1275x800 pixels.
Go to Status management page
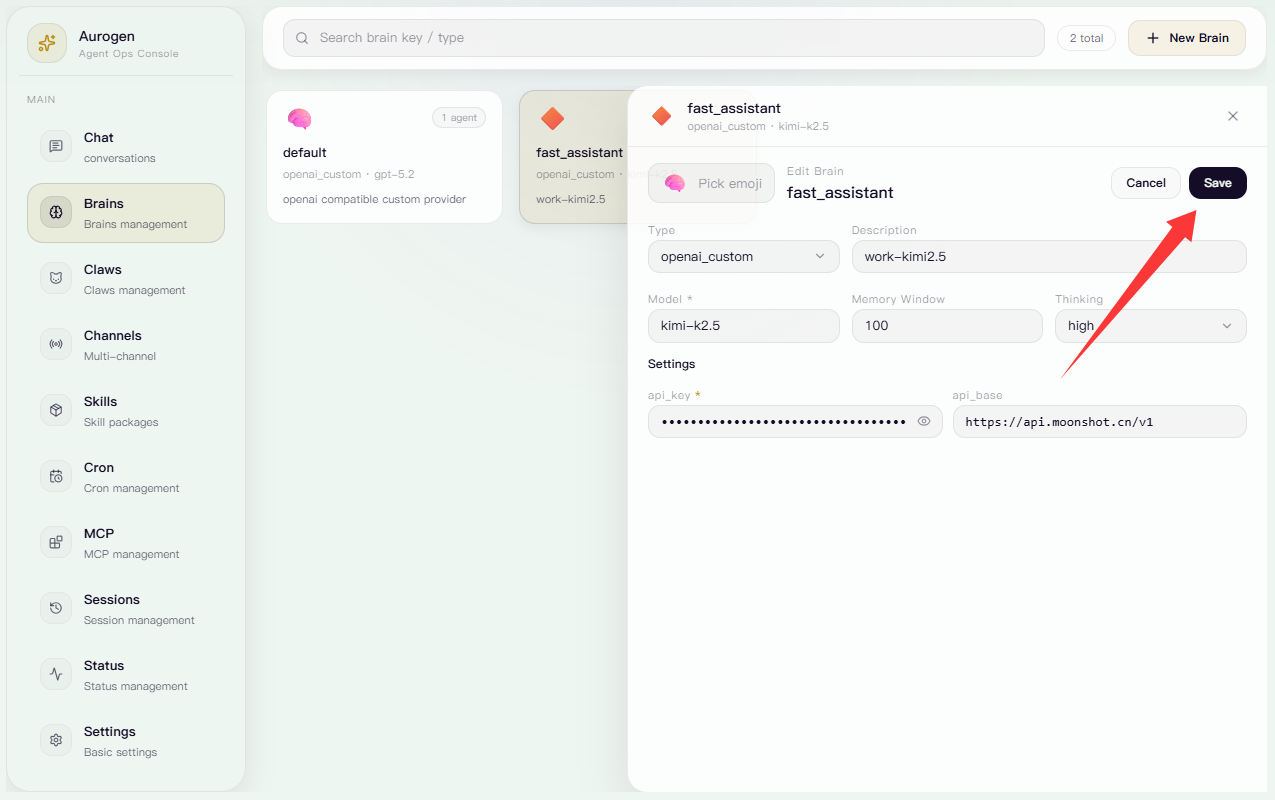pyautogui.click(x=126, y=675)
